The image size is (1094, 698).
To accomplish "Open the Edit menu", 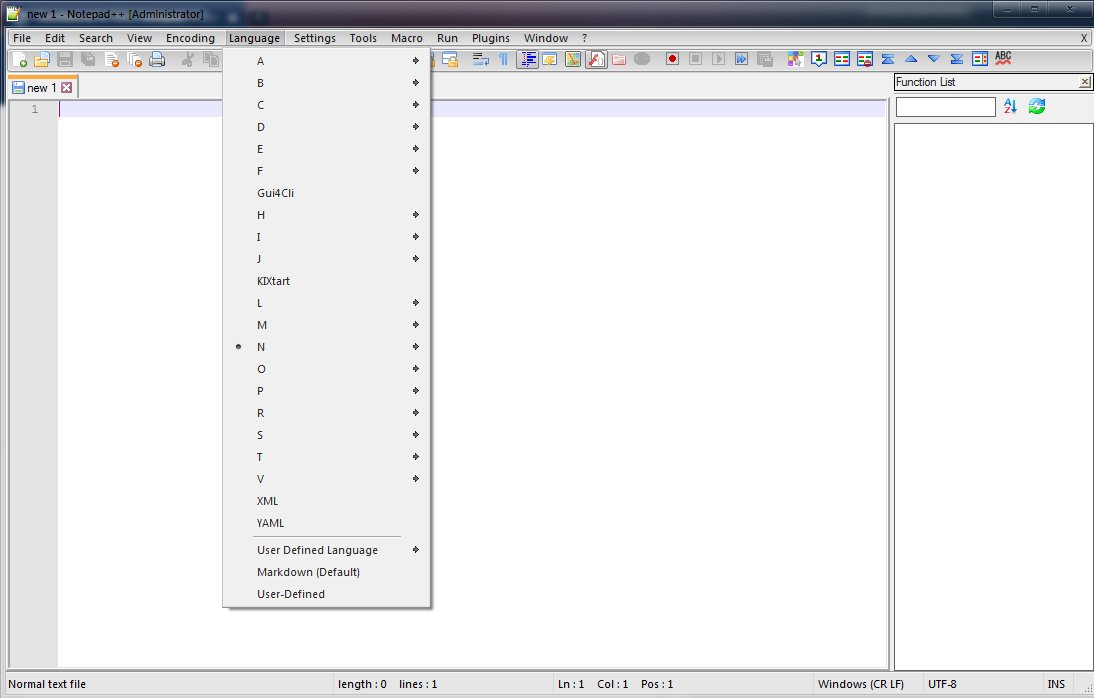I will 54,38.
